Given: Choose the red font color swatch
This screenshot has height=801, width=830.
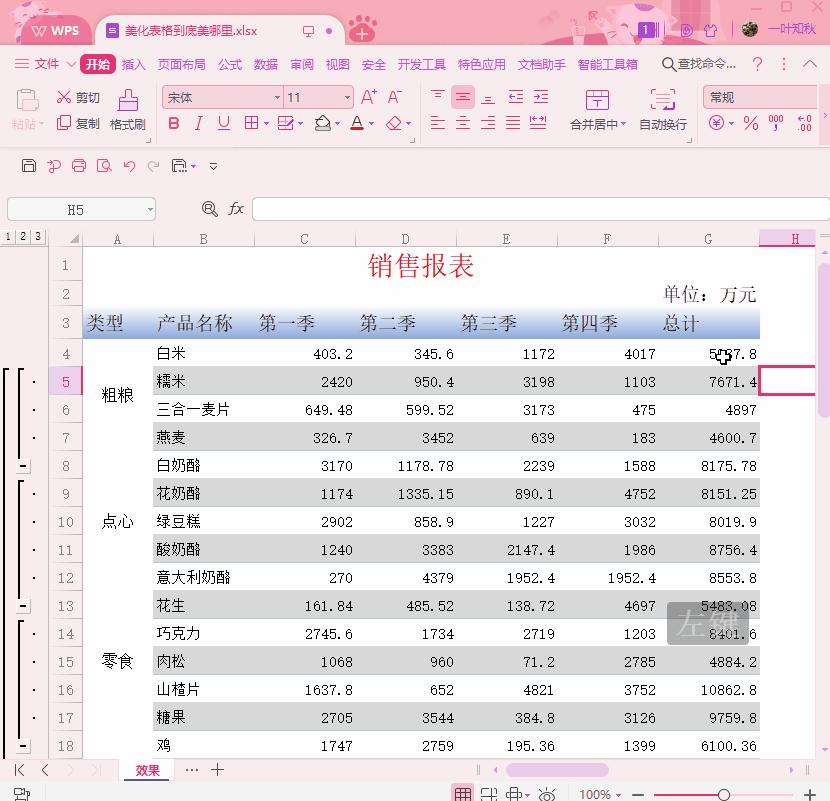Looking at the screenshot, I should click(x=358, y=127).
